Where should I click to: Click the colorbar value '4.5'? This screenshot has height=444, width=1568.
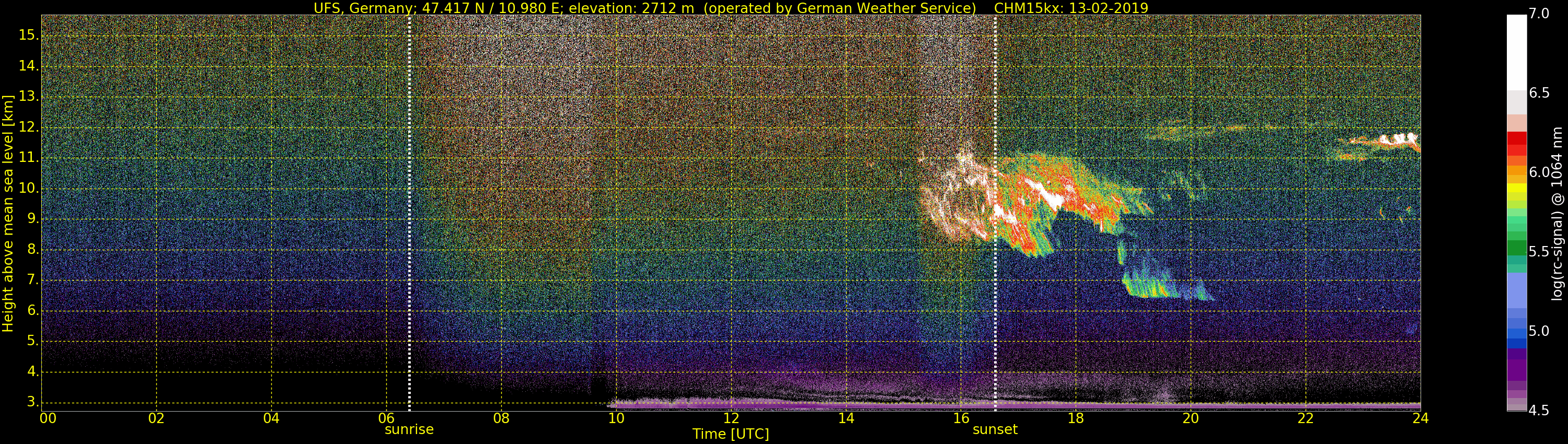click(x=1539, y=411)
